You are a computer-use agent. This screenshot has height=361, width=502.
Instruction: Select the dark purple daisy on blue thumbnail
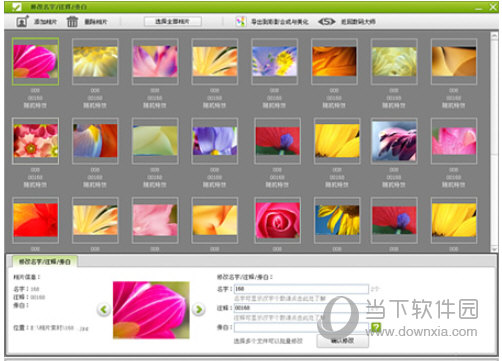(394, 141)
